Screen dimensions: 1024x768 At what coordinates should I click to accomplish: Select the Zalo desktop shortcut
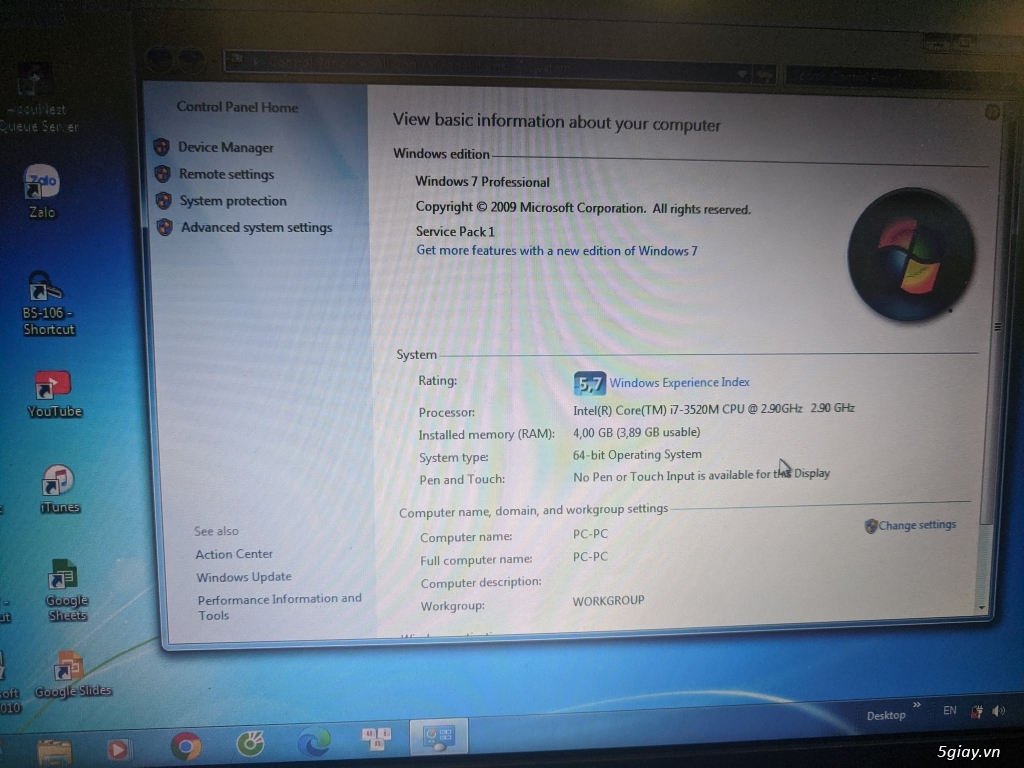click(x=42, y=191)
